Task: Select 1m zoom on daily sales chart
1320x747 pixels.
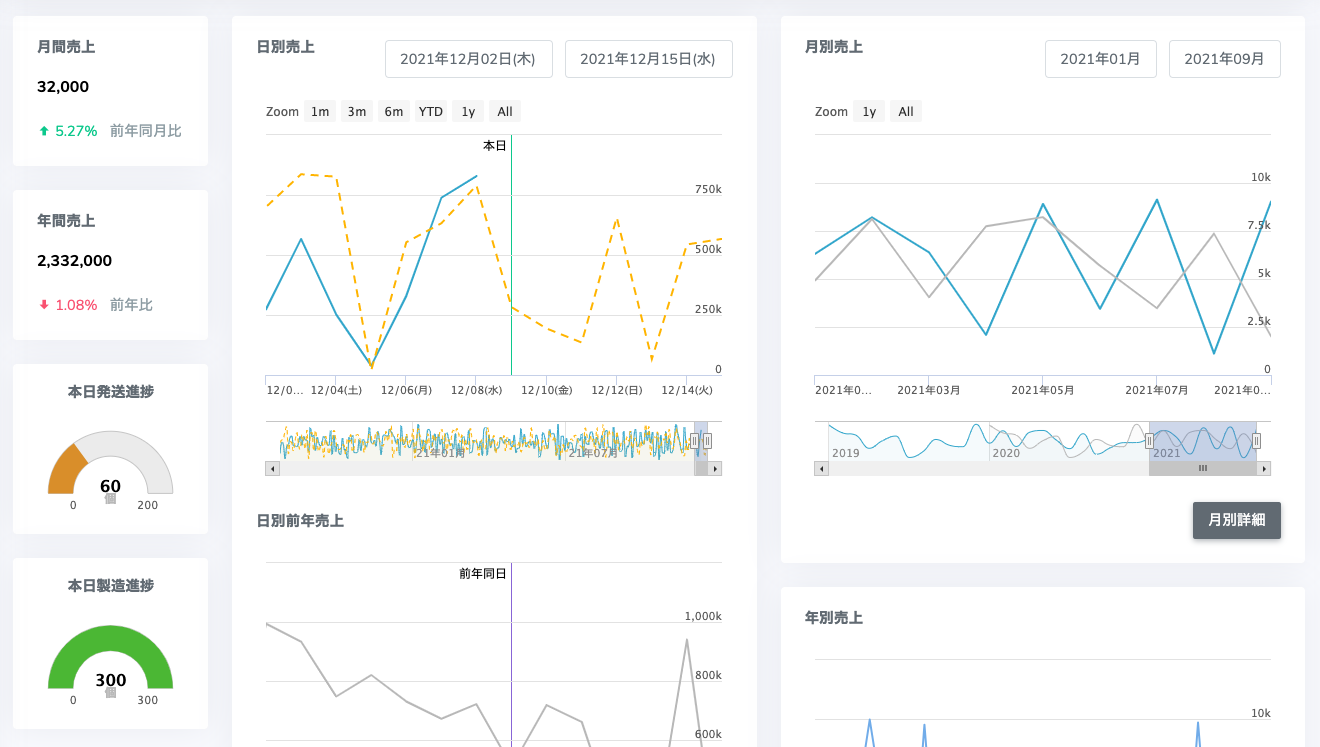Action: (x=320, y=112)
